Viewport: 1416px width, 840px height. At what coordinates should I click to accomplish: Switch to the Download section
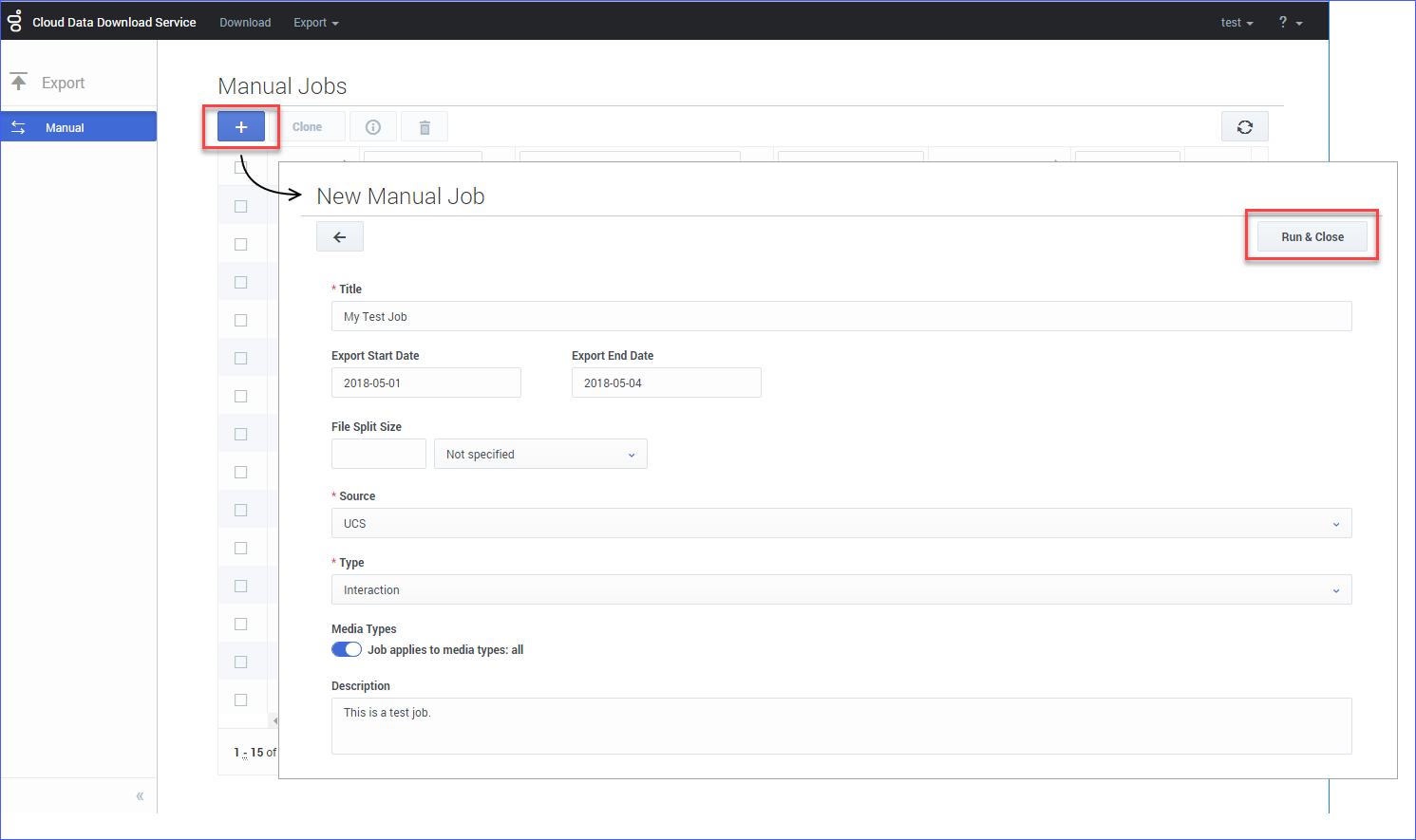pyautogui.click(x=245, y=22)
